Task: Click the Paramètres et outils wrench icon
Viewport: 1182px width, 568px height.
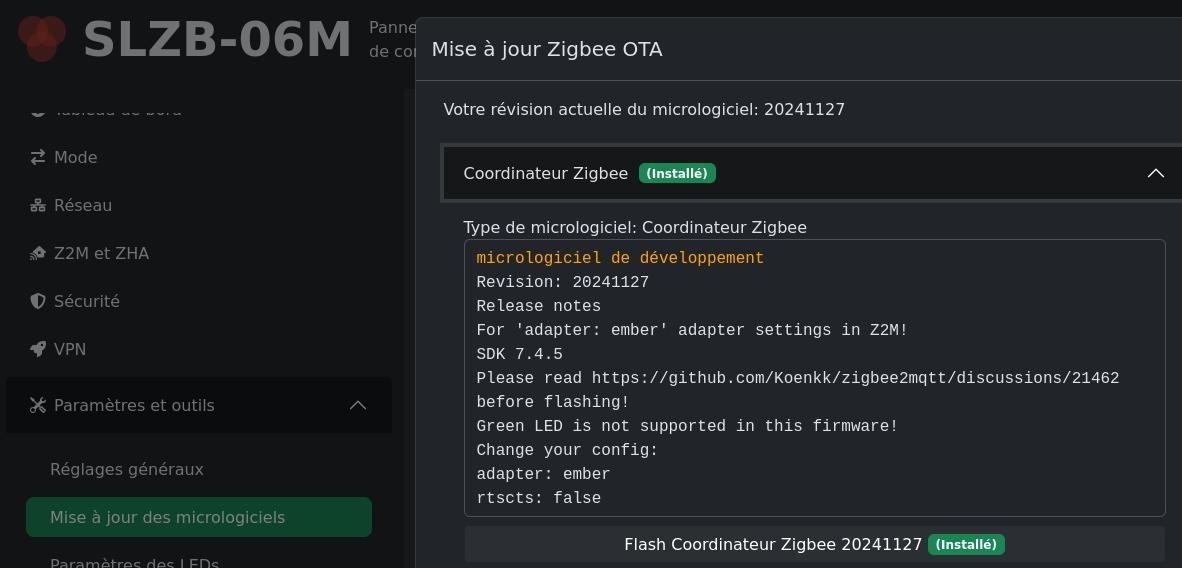Action: click(x=38, y=405)
